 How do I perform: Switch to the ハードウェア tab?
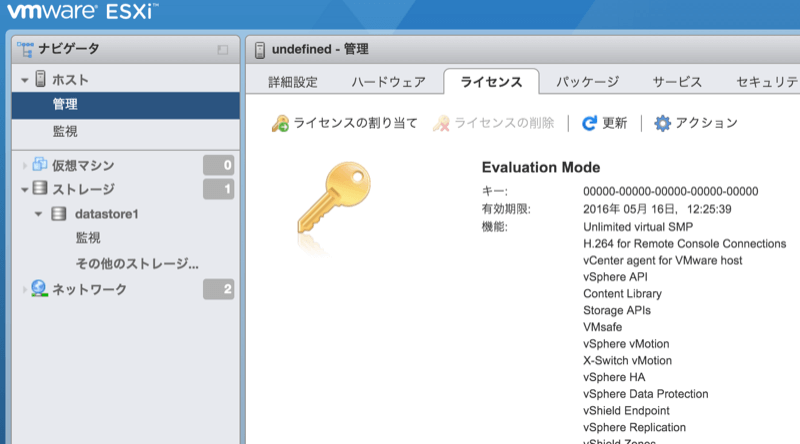point(388,82)
